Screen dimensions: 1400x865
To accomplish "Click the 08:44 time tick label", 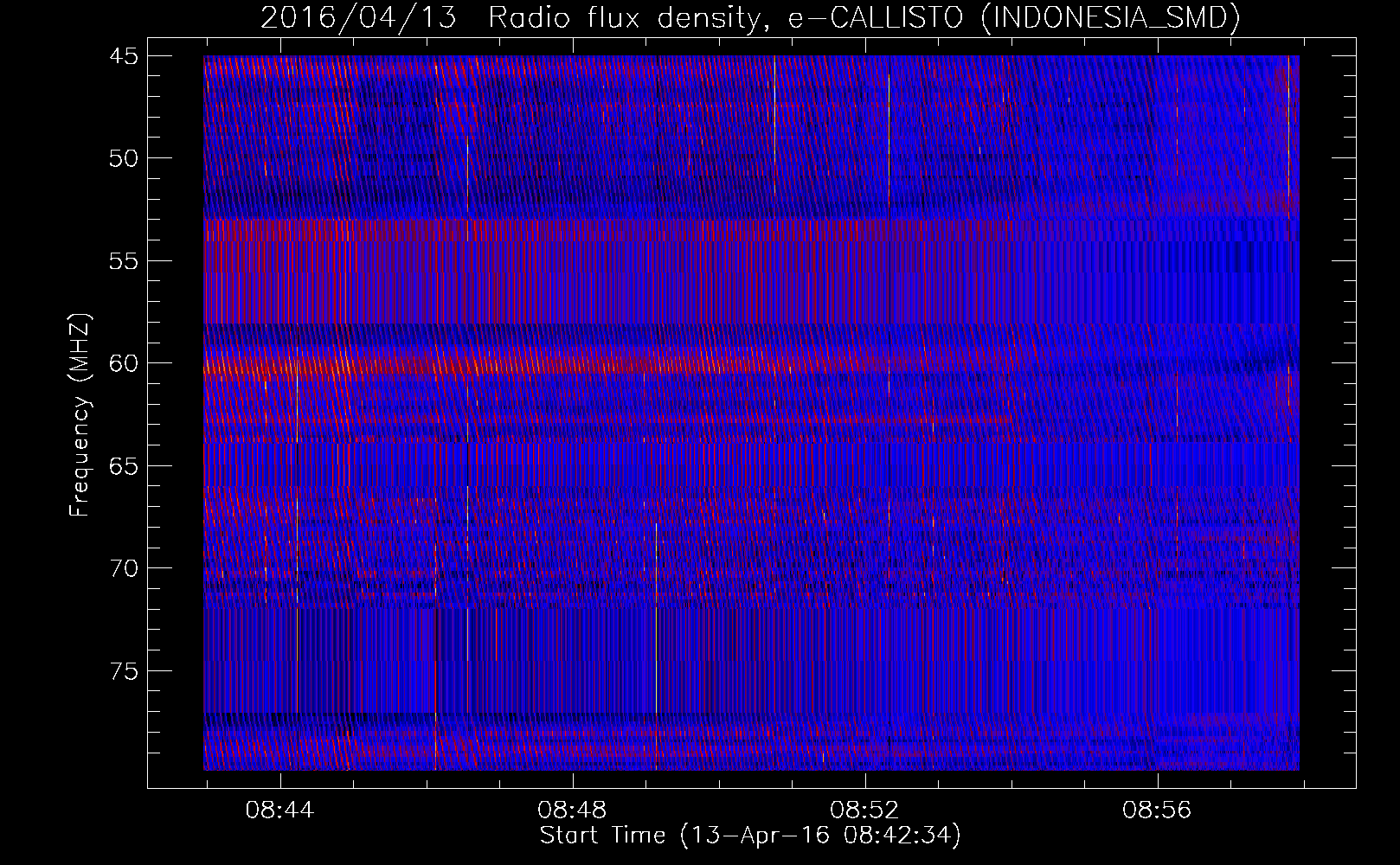I will point(279,811).
